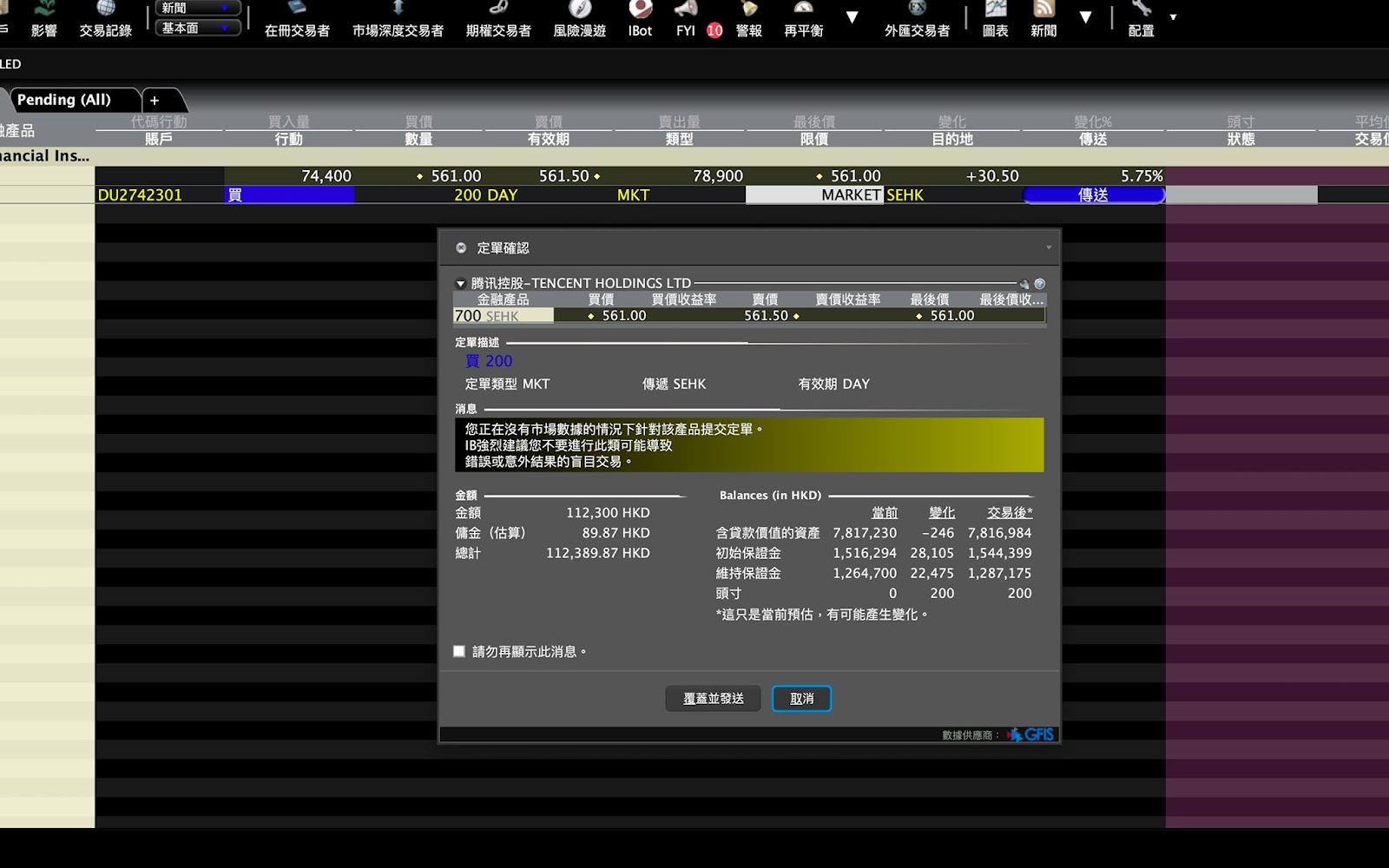Collapse 腾讯控股-TENCENT HOLDINGS LTD section

460,284
